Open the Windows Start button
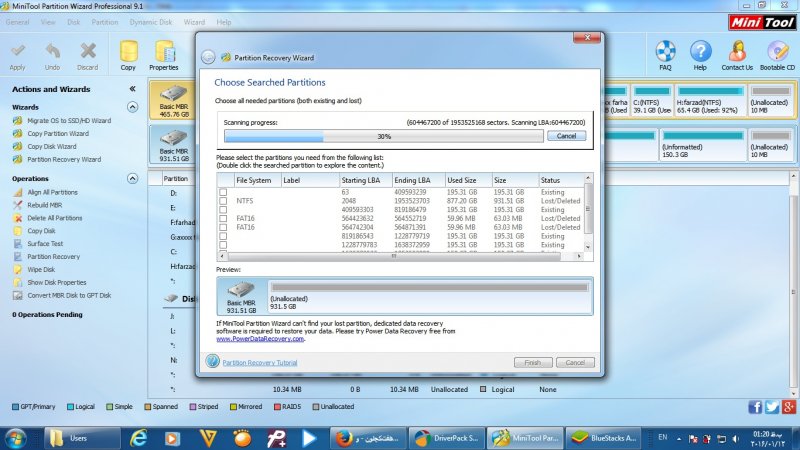Image resolution: width=800 pixels, height=450 pixels. (x=15, y=438)
